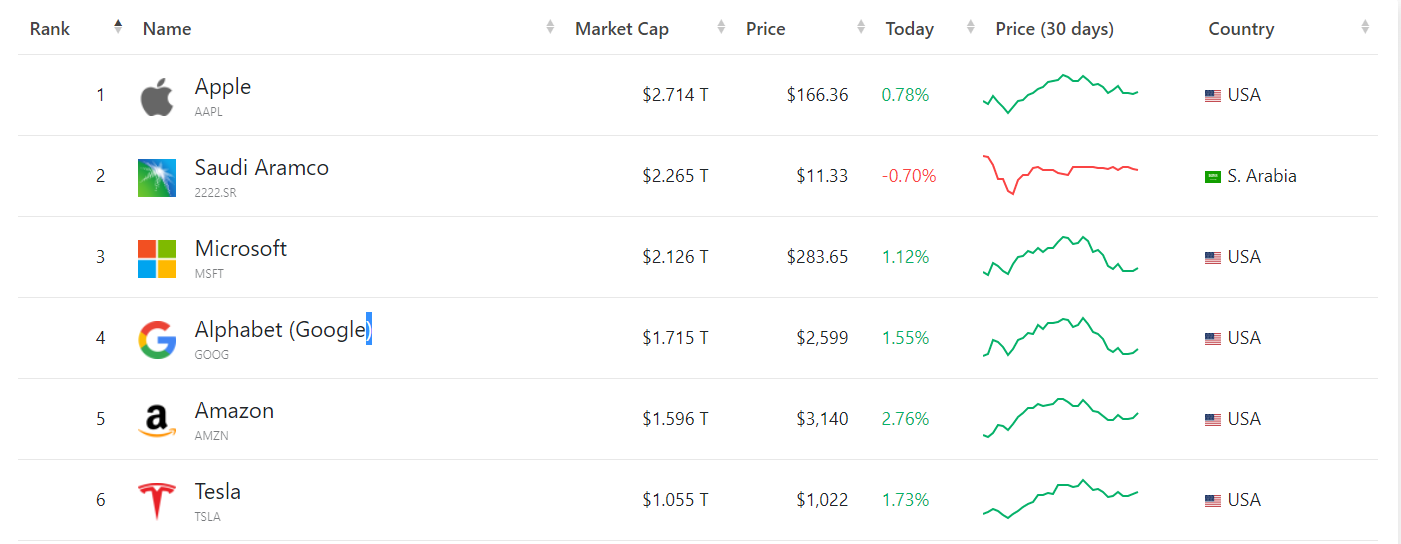Click the Today column header
Viewport: 1401px width, 544px height.
[x=910, y=29]
